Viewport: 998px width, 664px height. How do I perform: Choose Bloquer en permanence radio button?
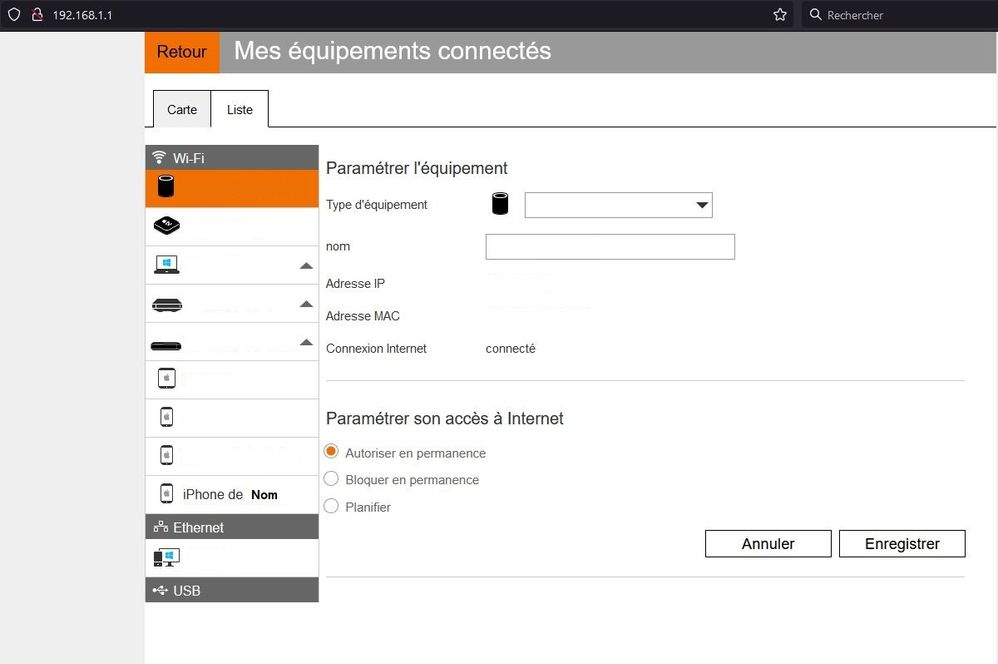coord(332,480)
